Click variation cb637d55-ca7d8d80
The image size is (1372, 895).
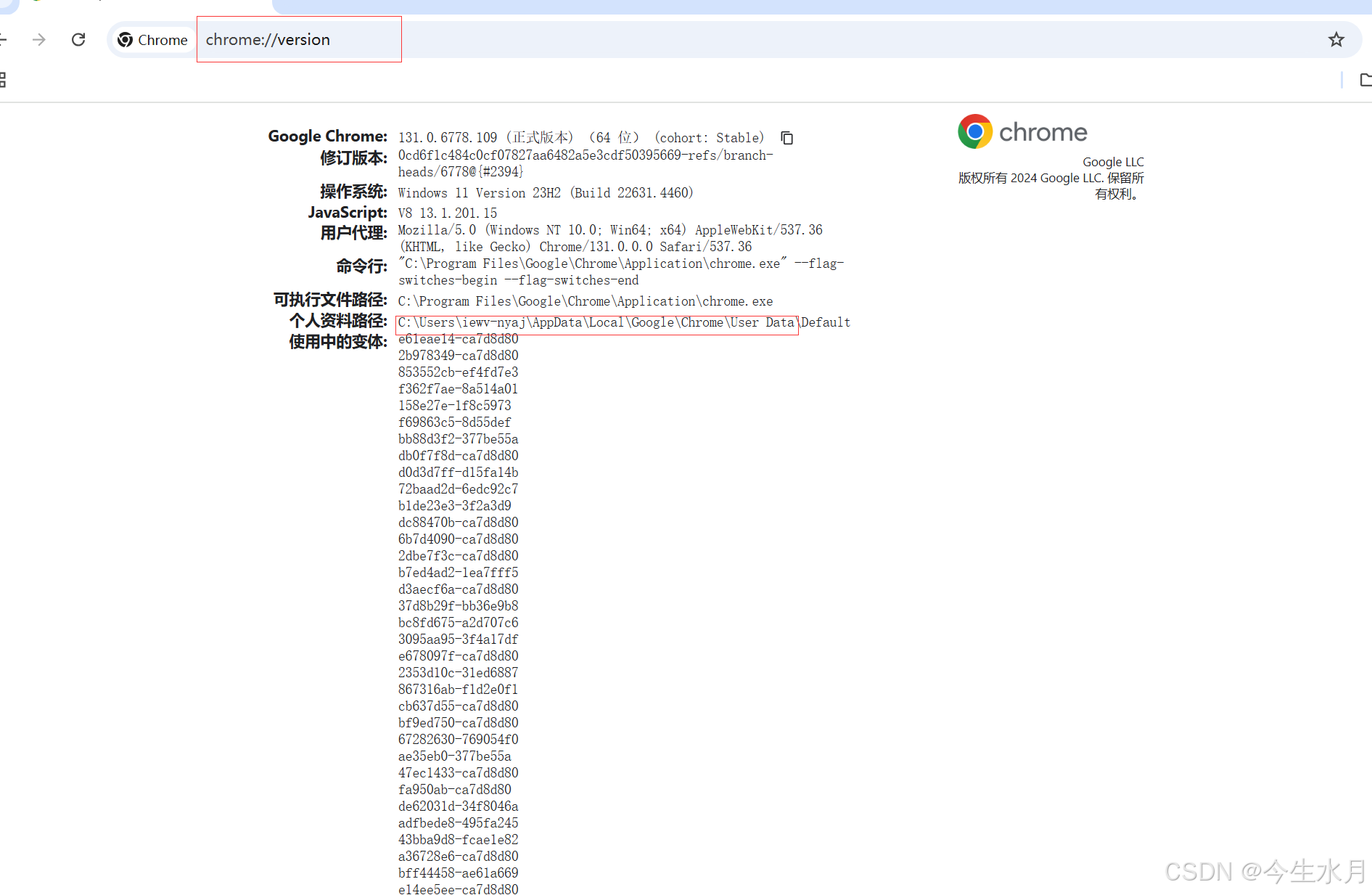pos(459,706)
